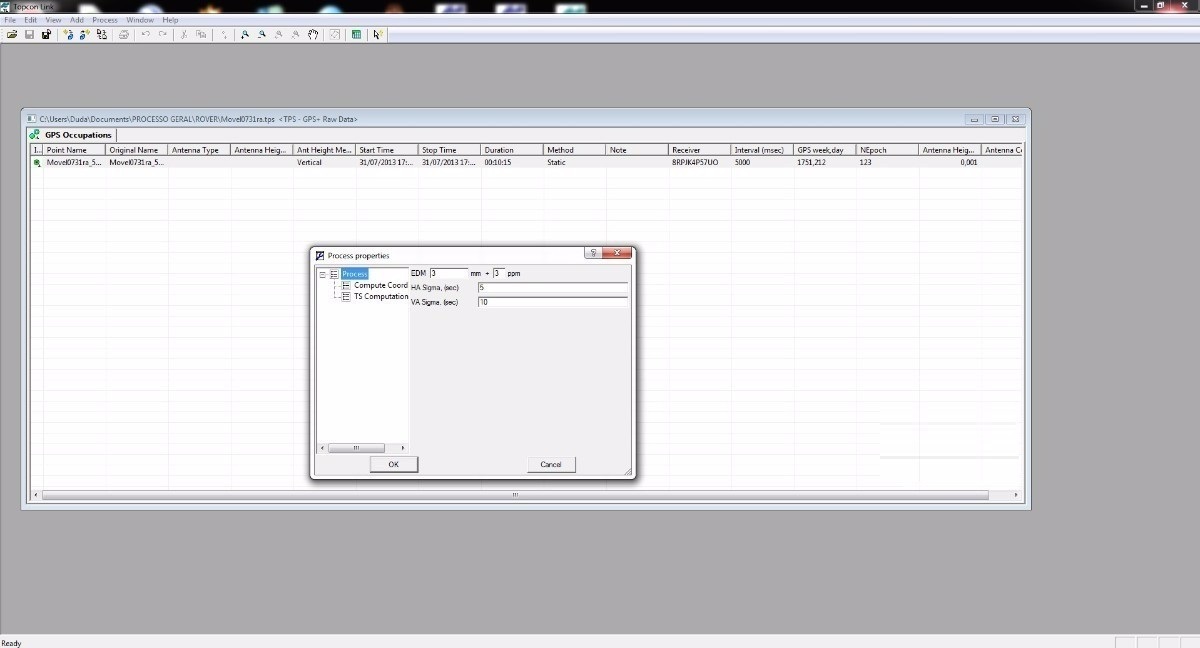The width and height of the screenshot is (1200, 648).
Task: Open the Help menu
Action: tap(170, 20)
